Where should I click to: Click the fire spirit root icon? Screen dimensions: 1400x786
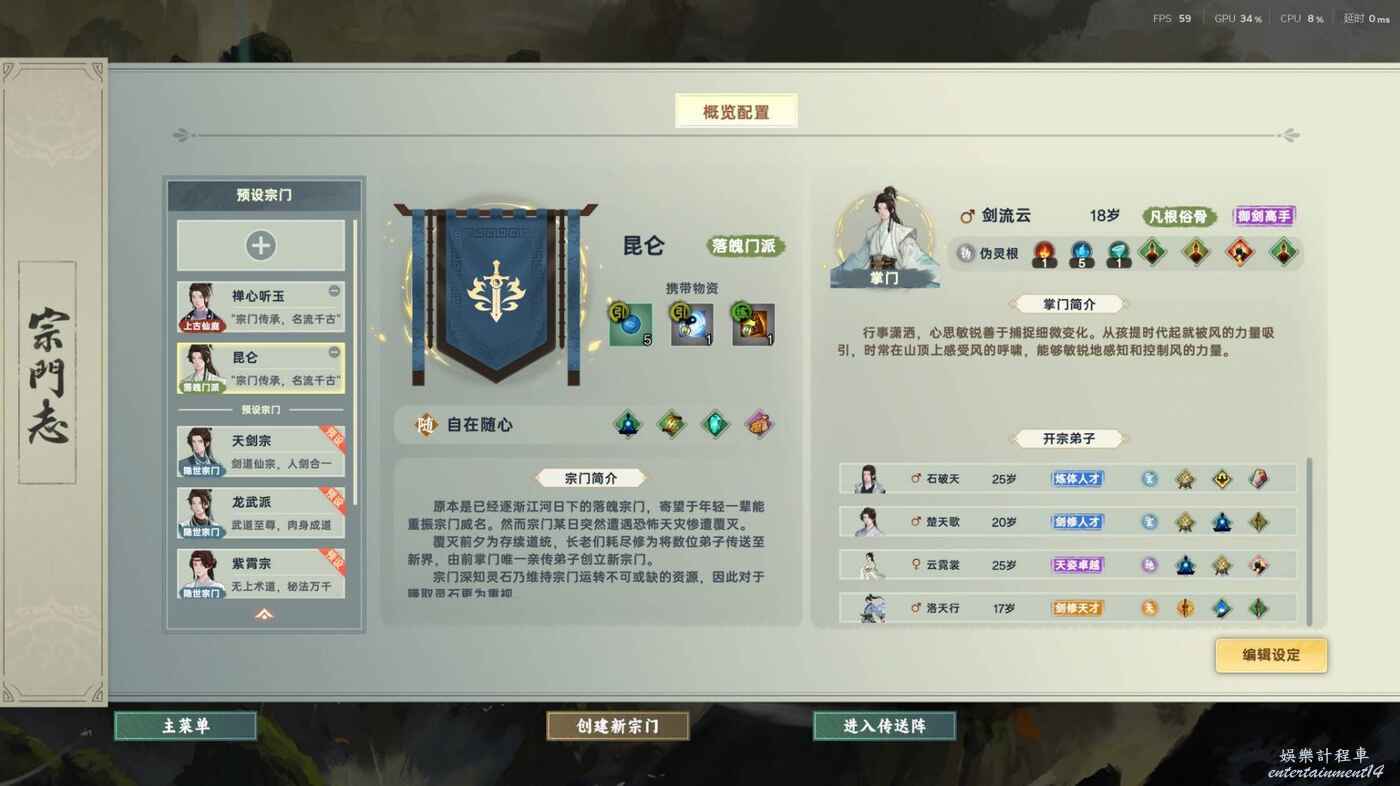pyautogui.click(x=1044, y=253)
